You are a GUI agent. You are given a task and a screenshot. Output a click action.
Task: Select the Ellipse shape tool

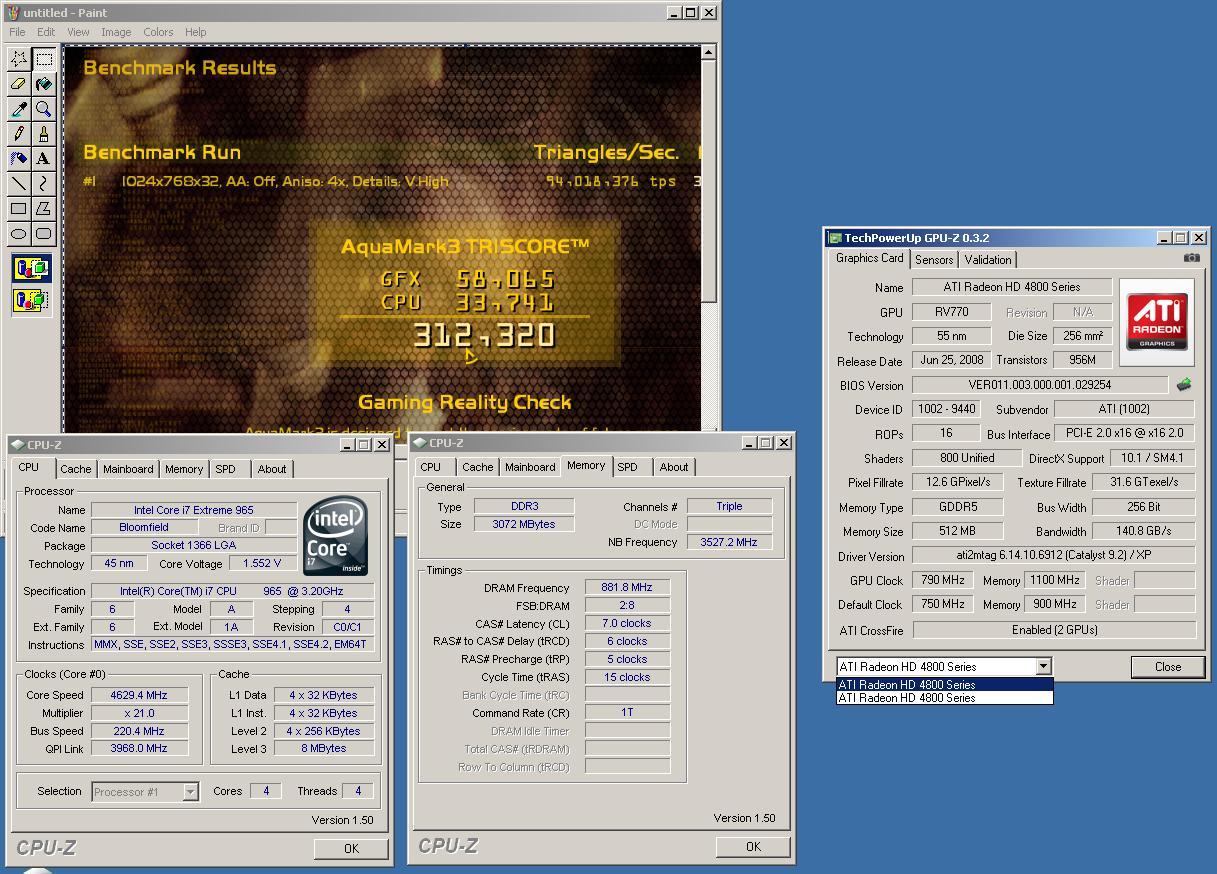[19, 234]
